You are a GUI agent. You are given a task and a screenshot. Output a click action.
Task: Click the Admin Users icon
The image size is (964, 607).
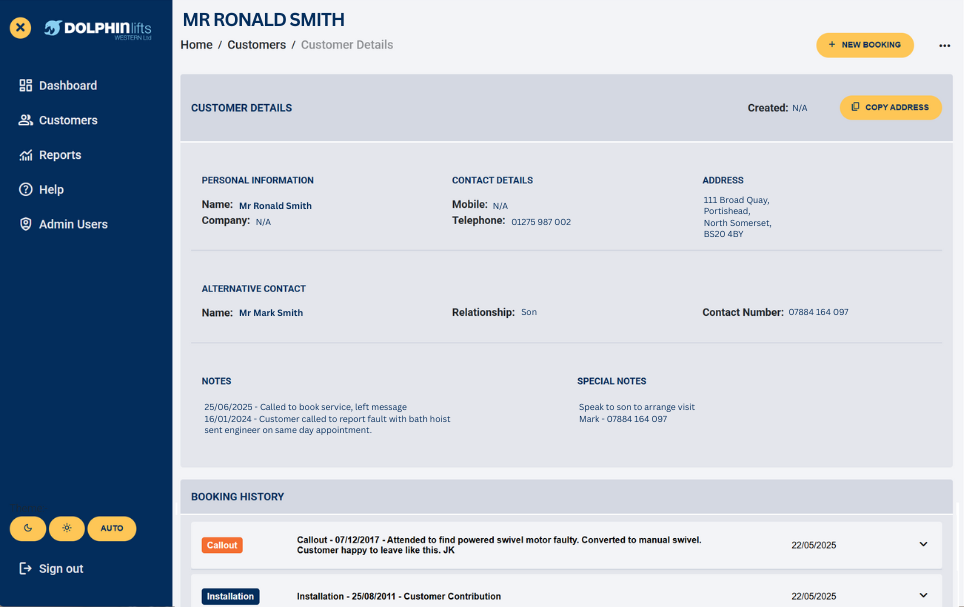(26, 224)
